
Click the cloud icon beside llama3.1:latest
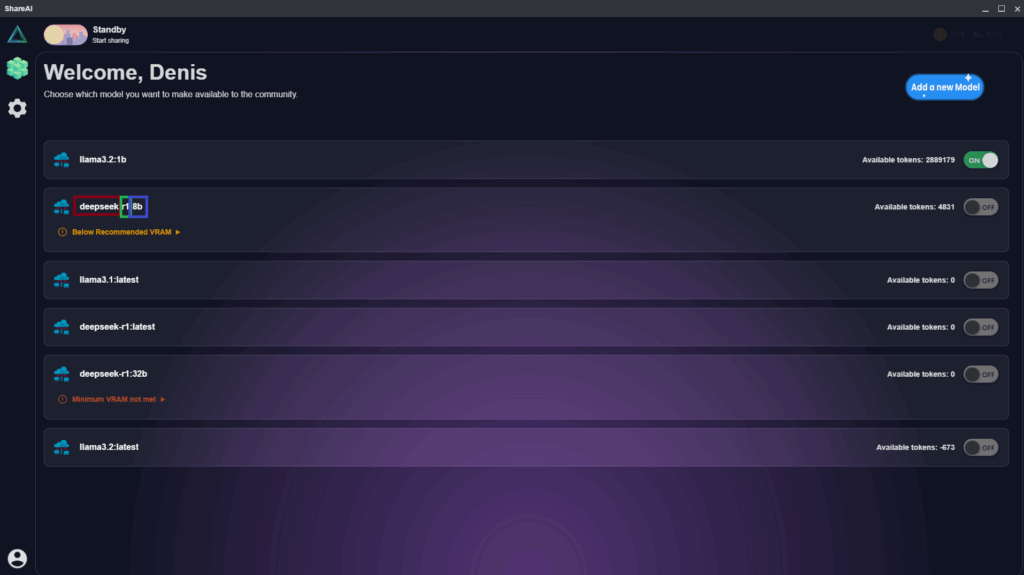click(61, 280)
